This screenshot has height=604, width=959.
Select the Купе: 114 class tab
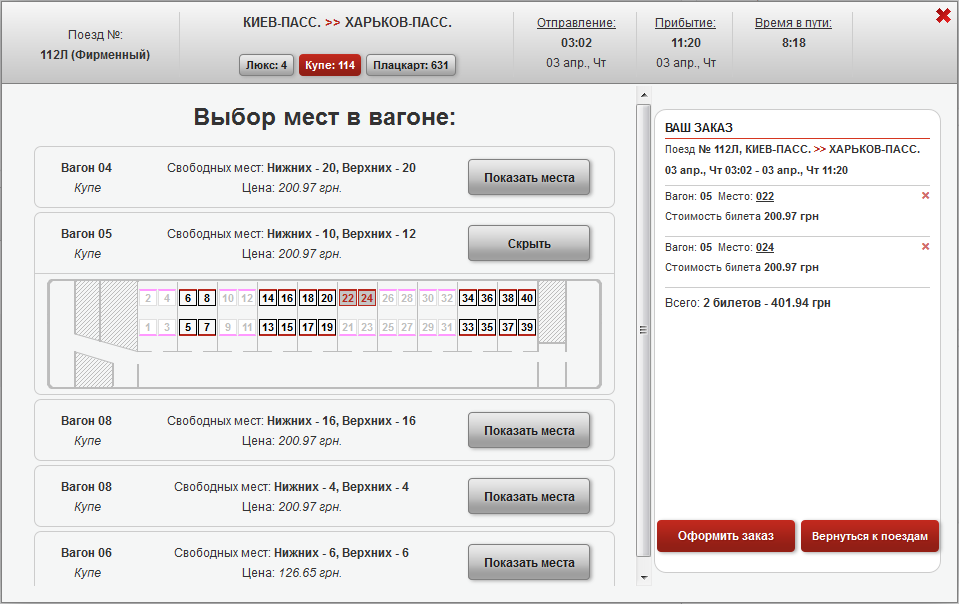click(330, 66)
